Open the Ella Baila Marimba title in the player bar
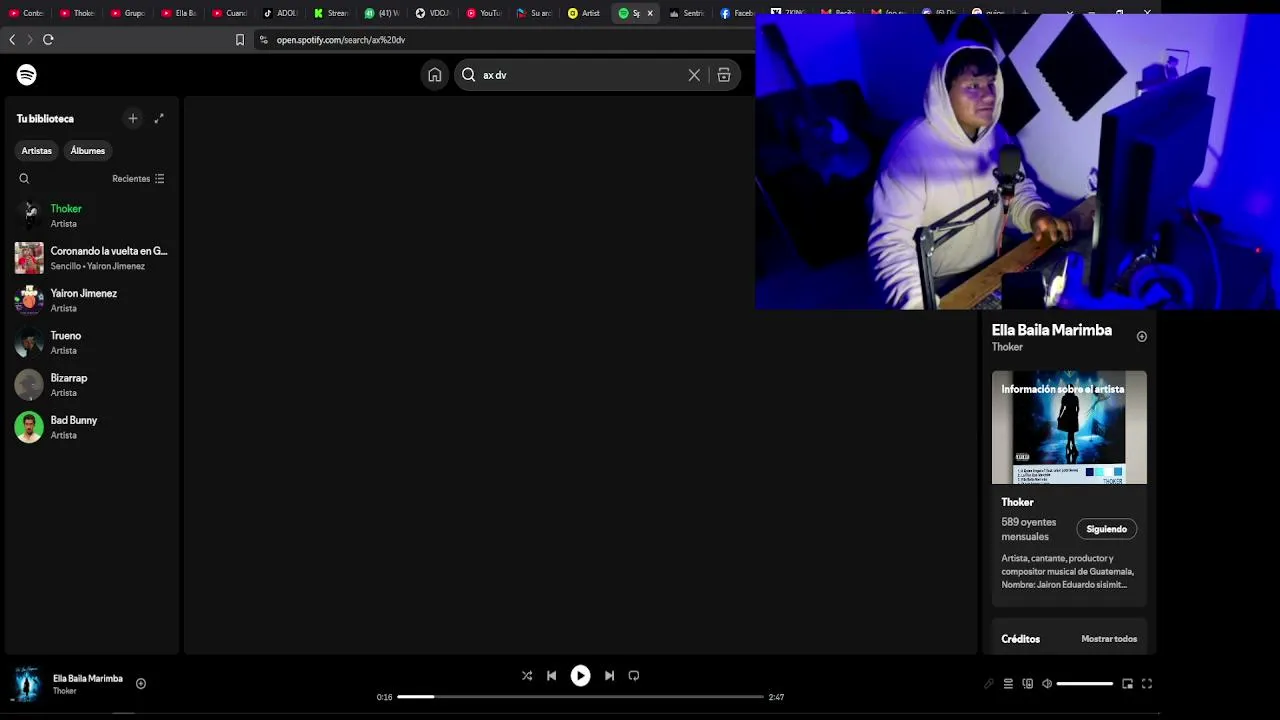The height and width of the screenshot is (720, 1280). [x=88, y=678]
